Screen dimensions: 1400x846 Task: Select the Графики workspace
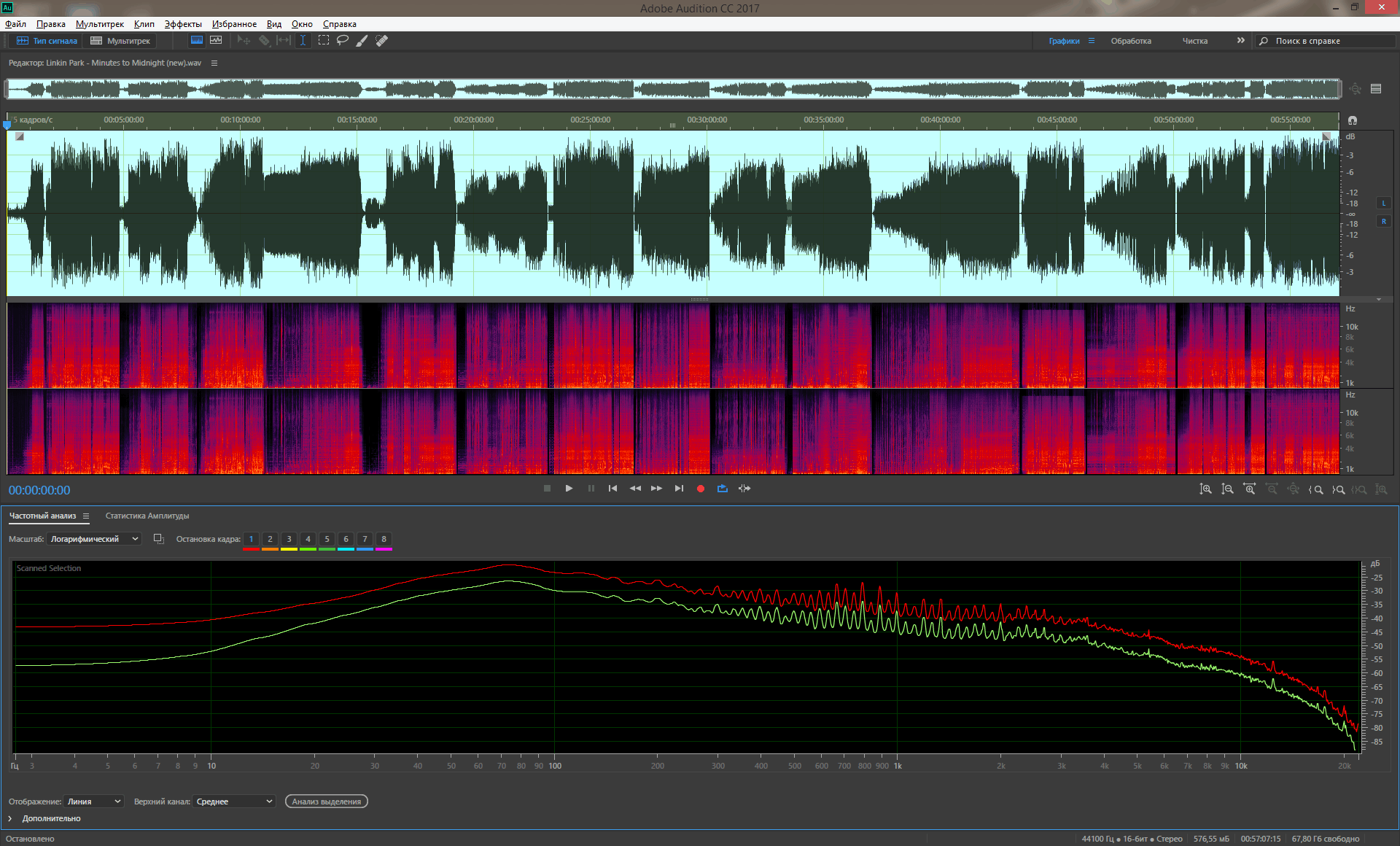(x=1064, y=41)
